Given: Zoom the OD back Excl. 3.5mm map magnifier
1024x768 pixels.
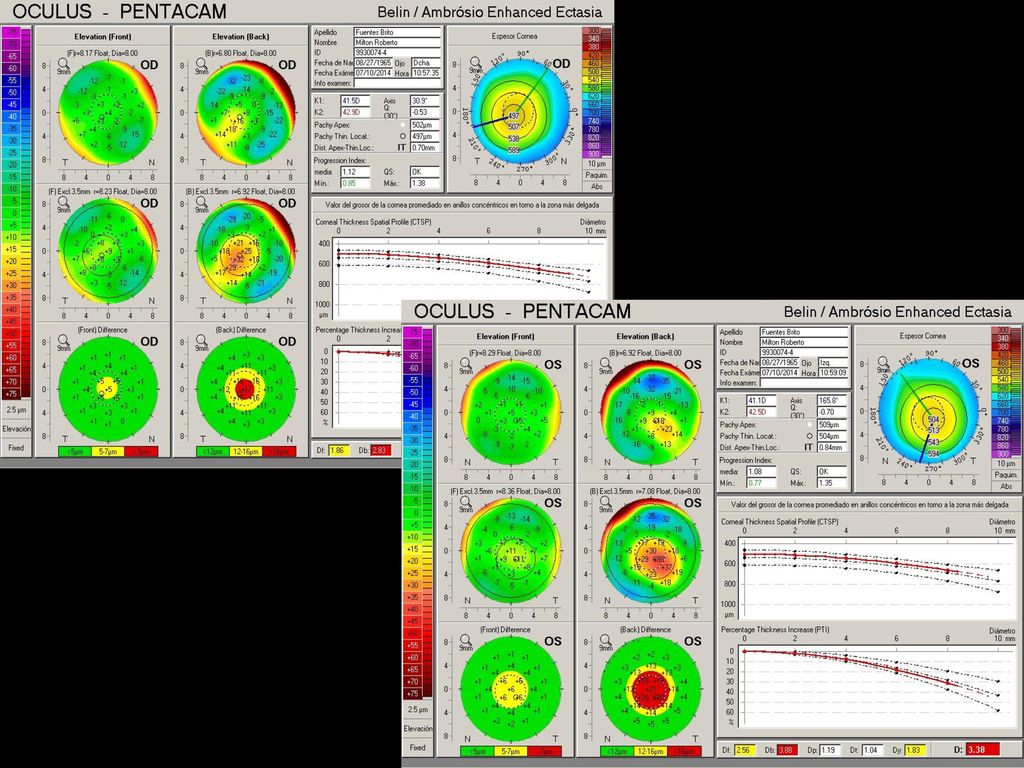Looking at the screenshot, I should pyautogui.click(x=201, y=202).
